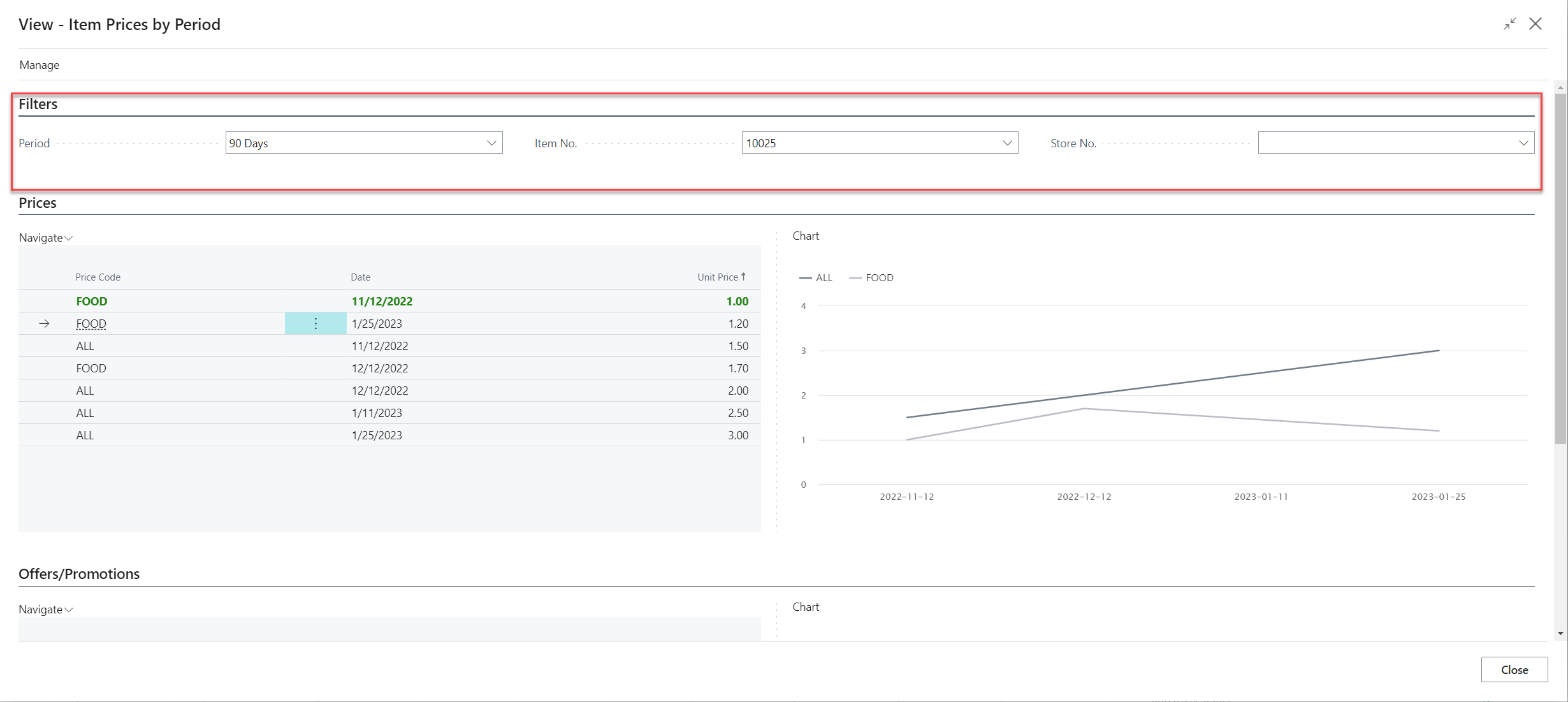This screenshot has width=1568, height=702.
Task: Click the three-dot row options icon
Action: [x=316, y=323]
